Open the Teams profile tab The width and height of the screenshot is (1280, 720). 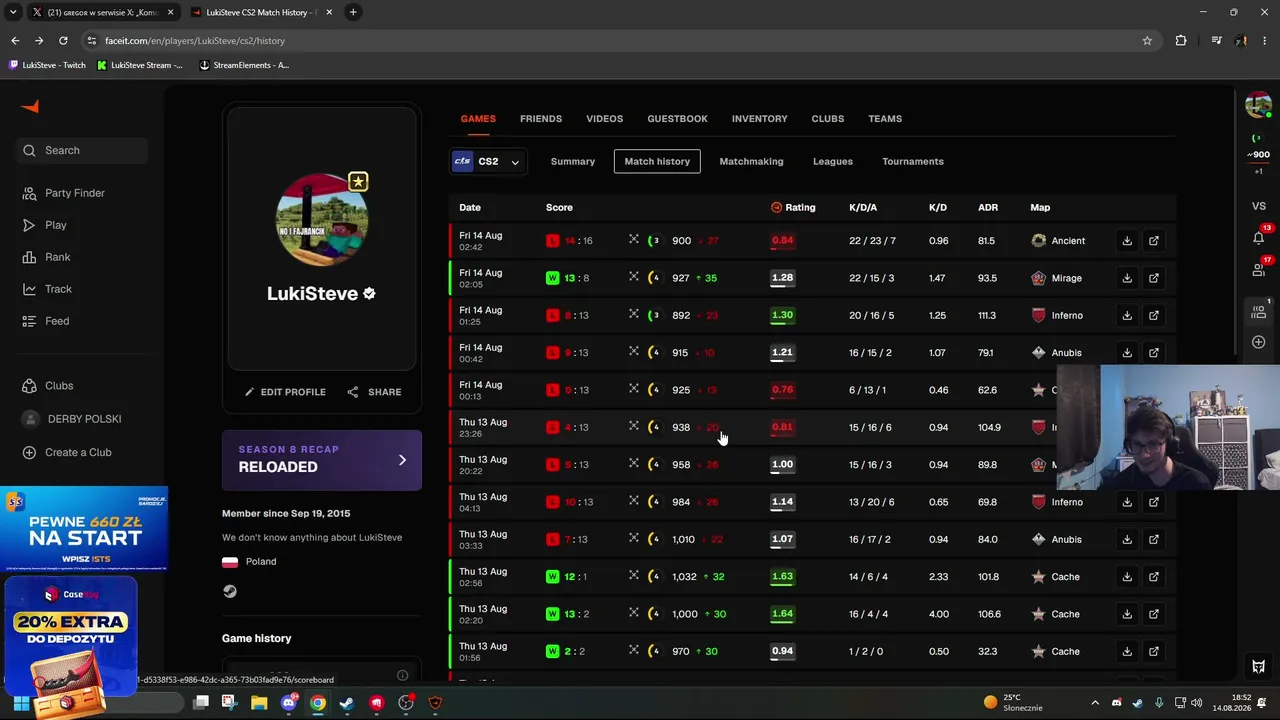click(885, 119)
